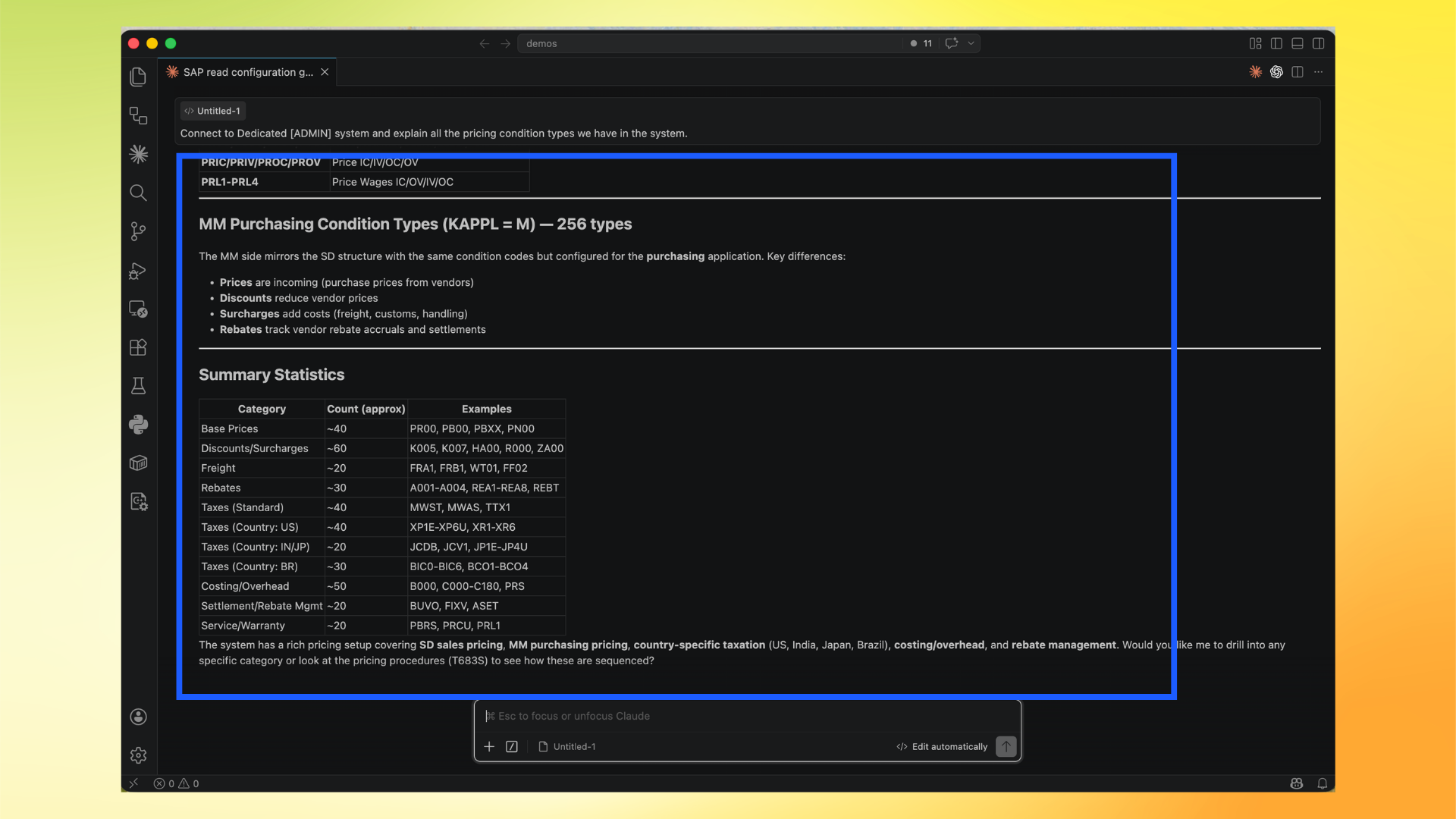This screenshot has height=819, width=1456.
Task: Open the Explorer files icon in the sidebar
Action: (138, 77)
